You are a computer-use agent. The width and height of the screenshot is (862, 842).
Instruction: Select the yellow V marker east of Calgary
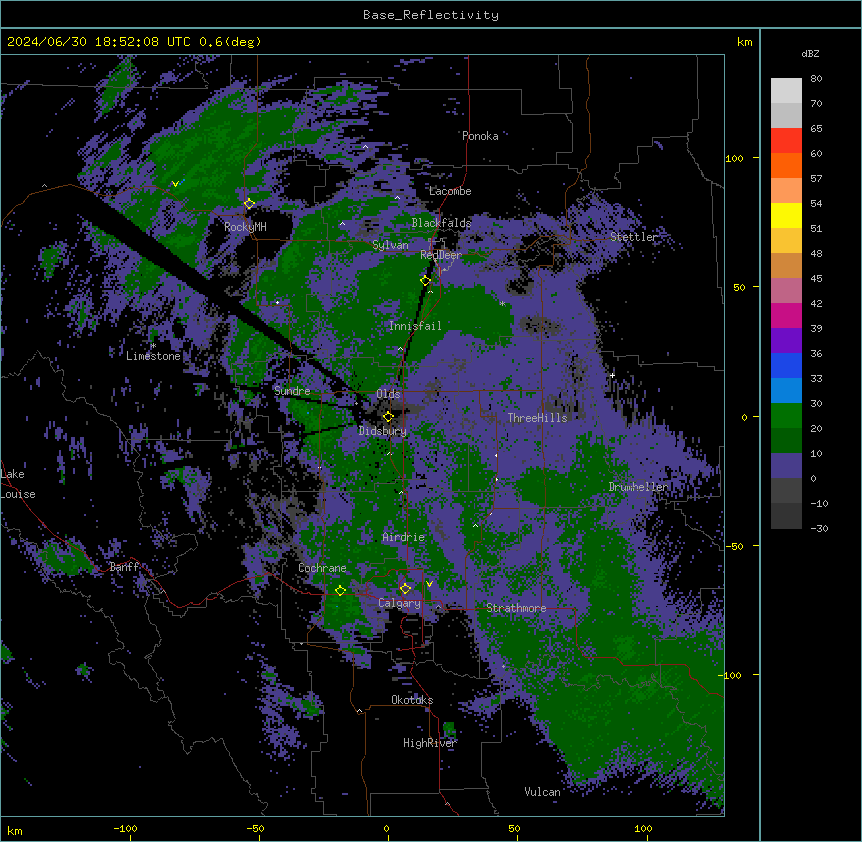coord(429,584)
